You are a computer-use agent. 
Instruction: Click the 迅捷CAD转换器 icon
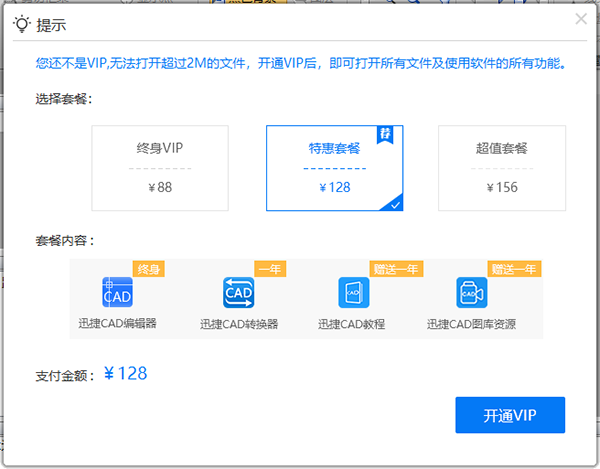tap(239, 292)
